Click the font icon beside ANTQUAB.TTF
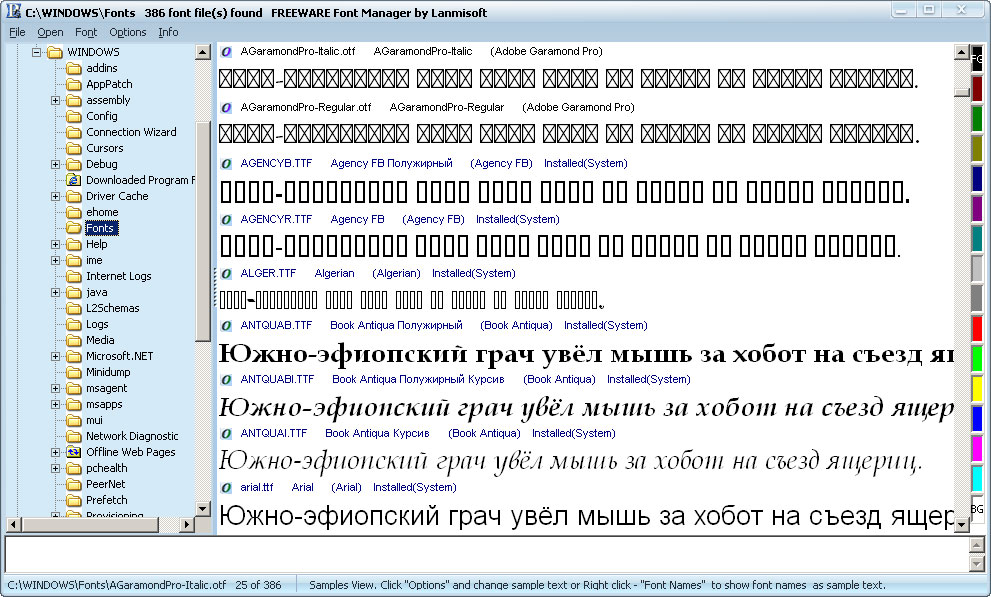This screenshot has height=597, width=991. pyautogui.click(x=226, y=325)
